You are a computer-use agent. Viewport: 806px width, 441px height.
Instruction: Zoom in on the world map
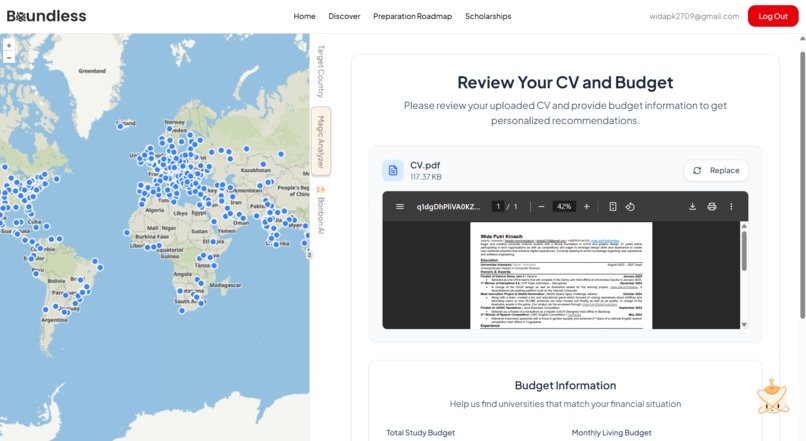pos(9,46)
